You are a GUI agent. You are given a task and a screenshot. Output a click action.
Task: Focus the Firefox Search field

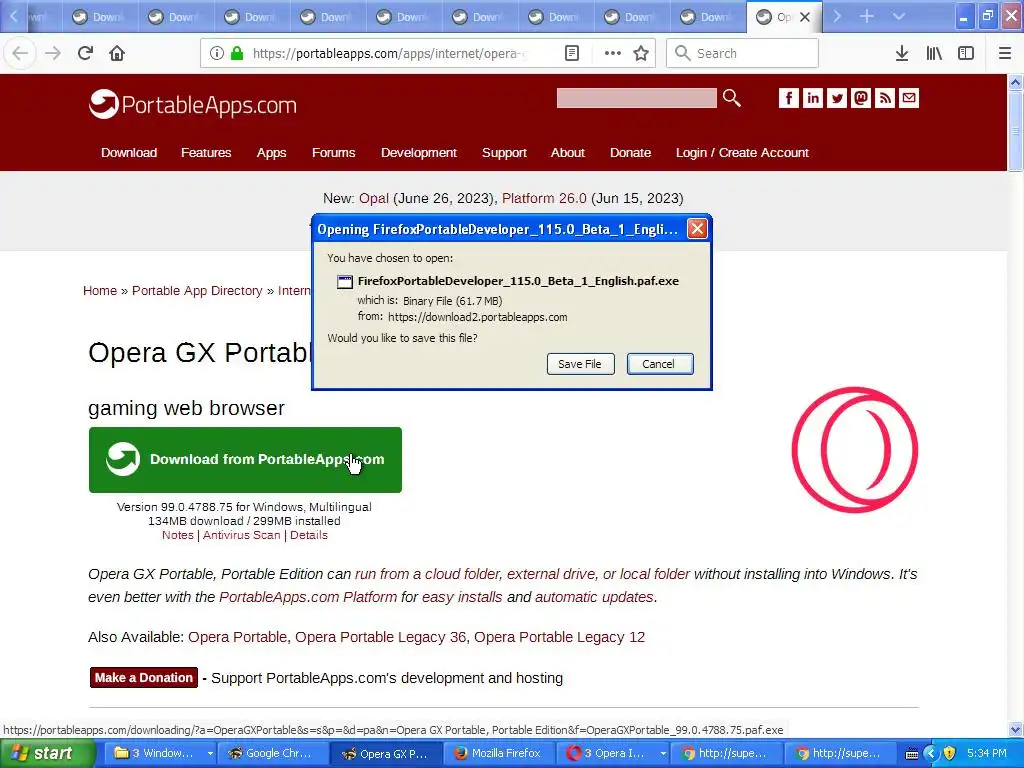pyautogui.click(x=743, y=53)
